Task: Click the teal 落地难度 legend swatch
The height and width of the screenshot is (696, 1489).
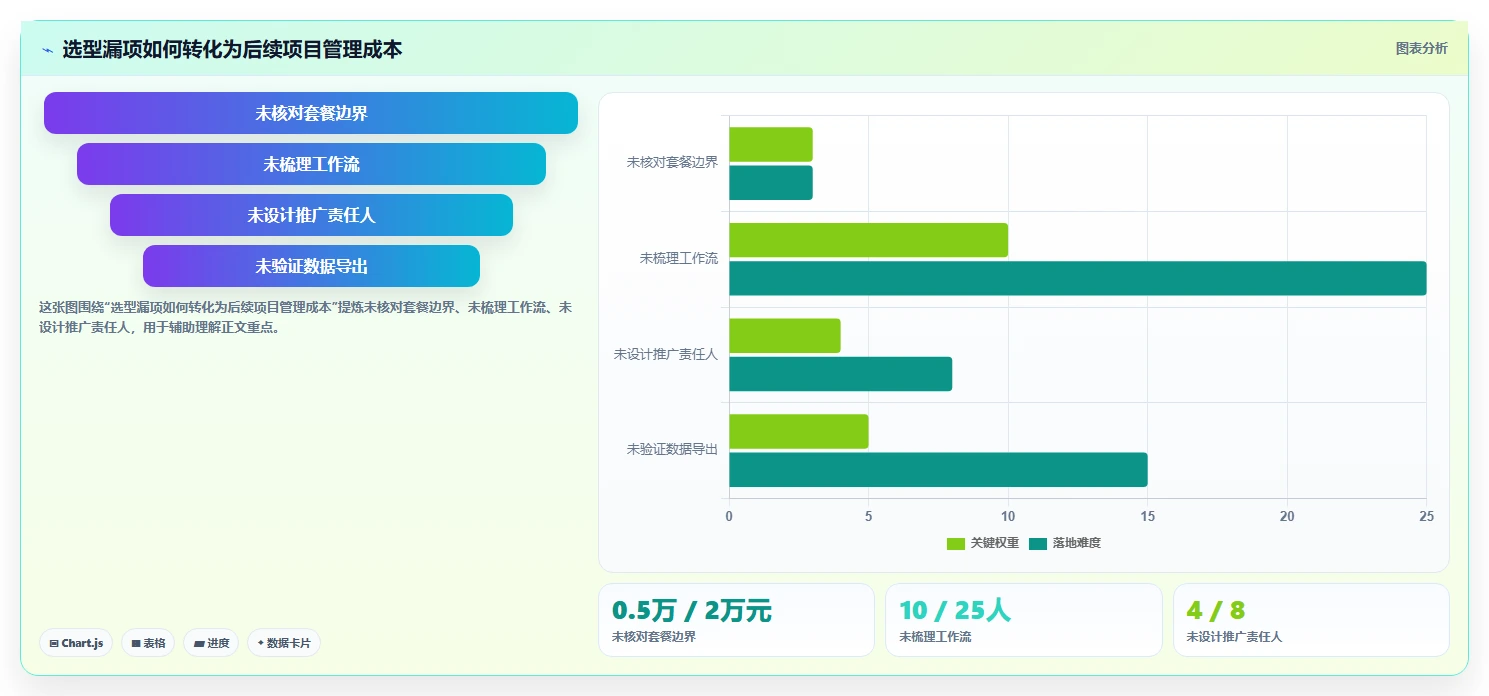Action: pyautogui.click(x=1038, y=543)
